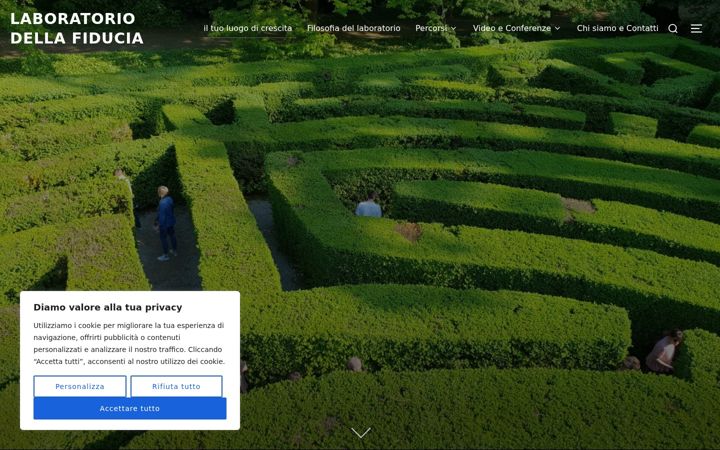Expand the Video e Conferenze chevron
The height and width of the screenshot is (450, 720).
coord(557,28)
